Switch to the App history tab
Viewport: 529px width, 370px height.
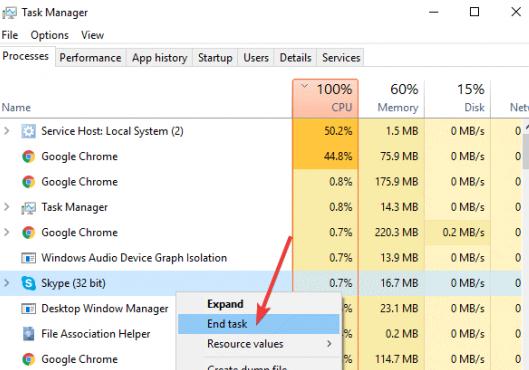pyautogui.click(x=160, y=58)
